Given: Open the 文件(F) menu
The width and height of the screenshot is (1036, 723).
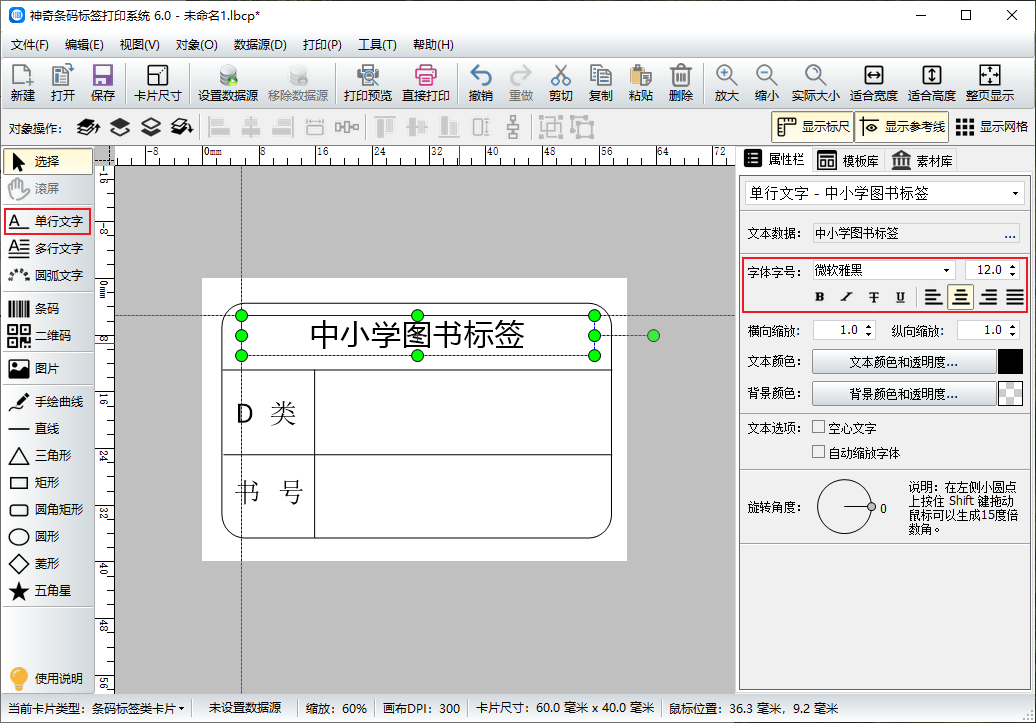Looking at the screenshot, I should [x=30, y=45].
